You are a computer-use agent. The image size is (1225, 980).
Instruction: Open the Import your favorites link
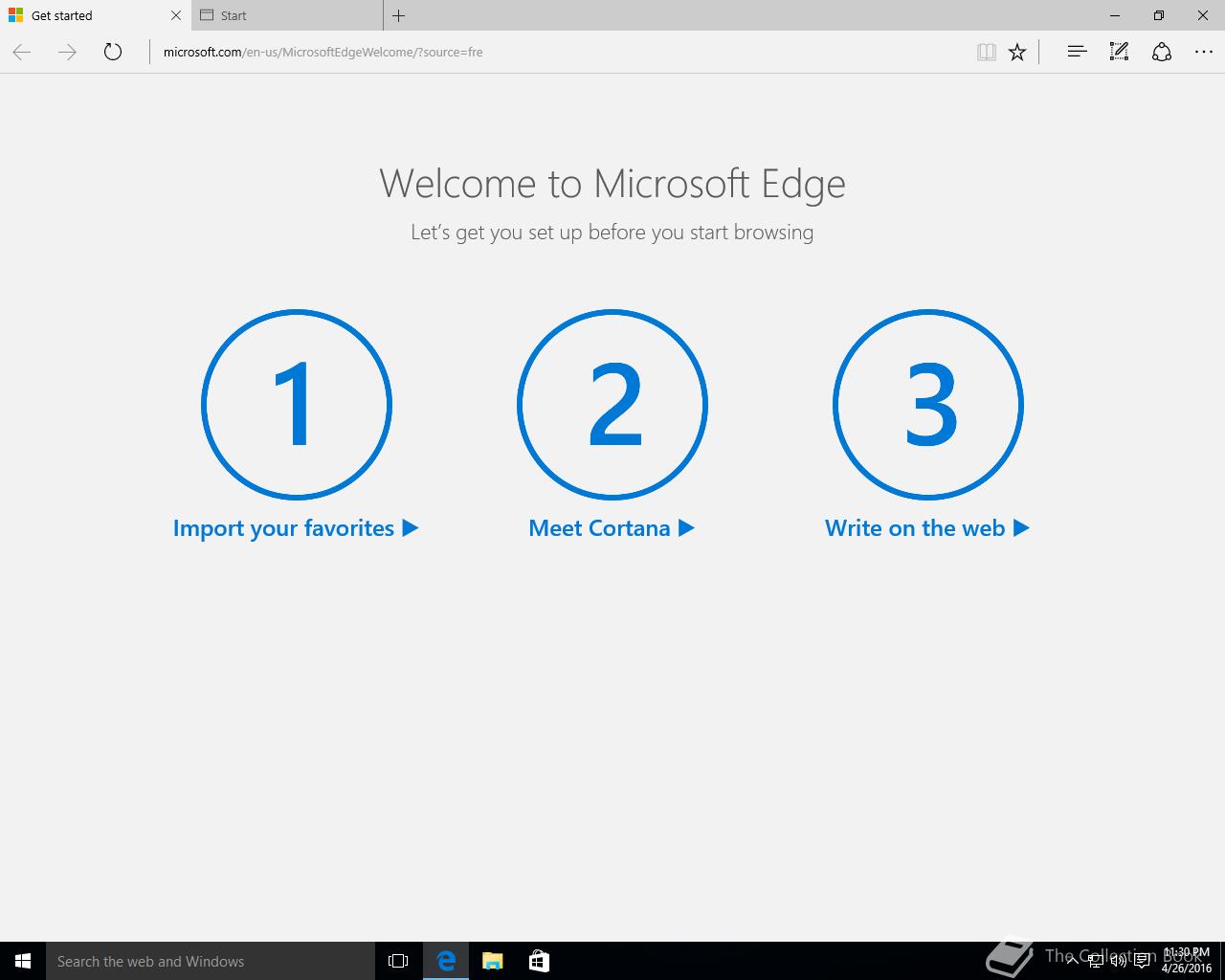pos(296,528)
